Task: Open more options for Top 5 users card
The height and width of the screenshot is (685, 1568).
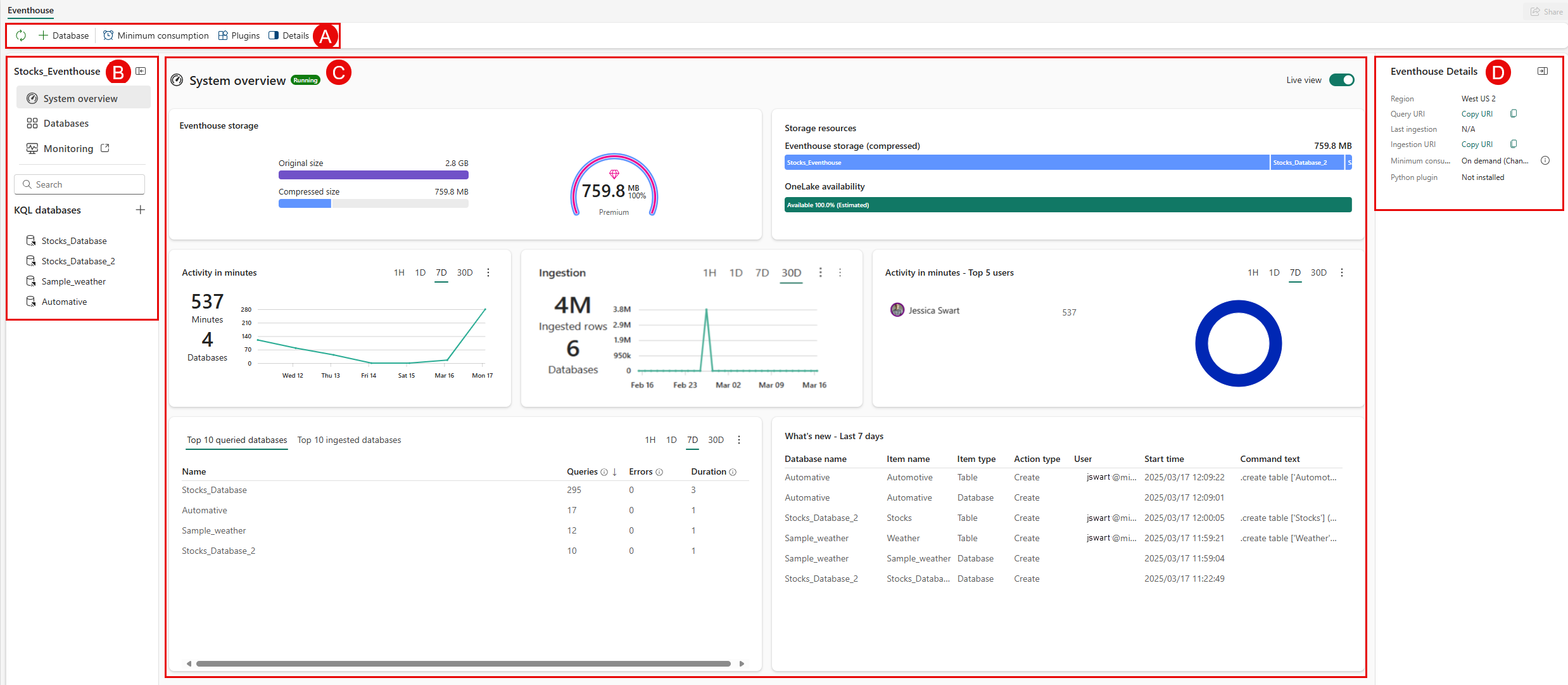Action: tap(1341, 272)
